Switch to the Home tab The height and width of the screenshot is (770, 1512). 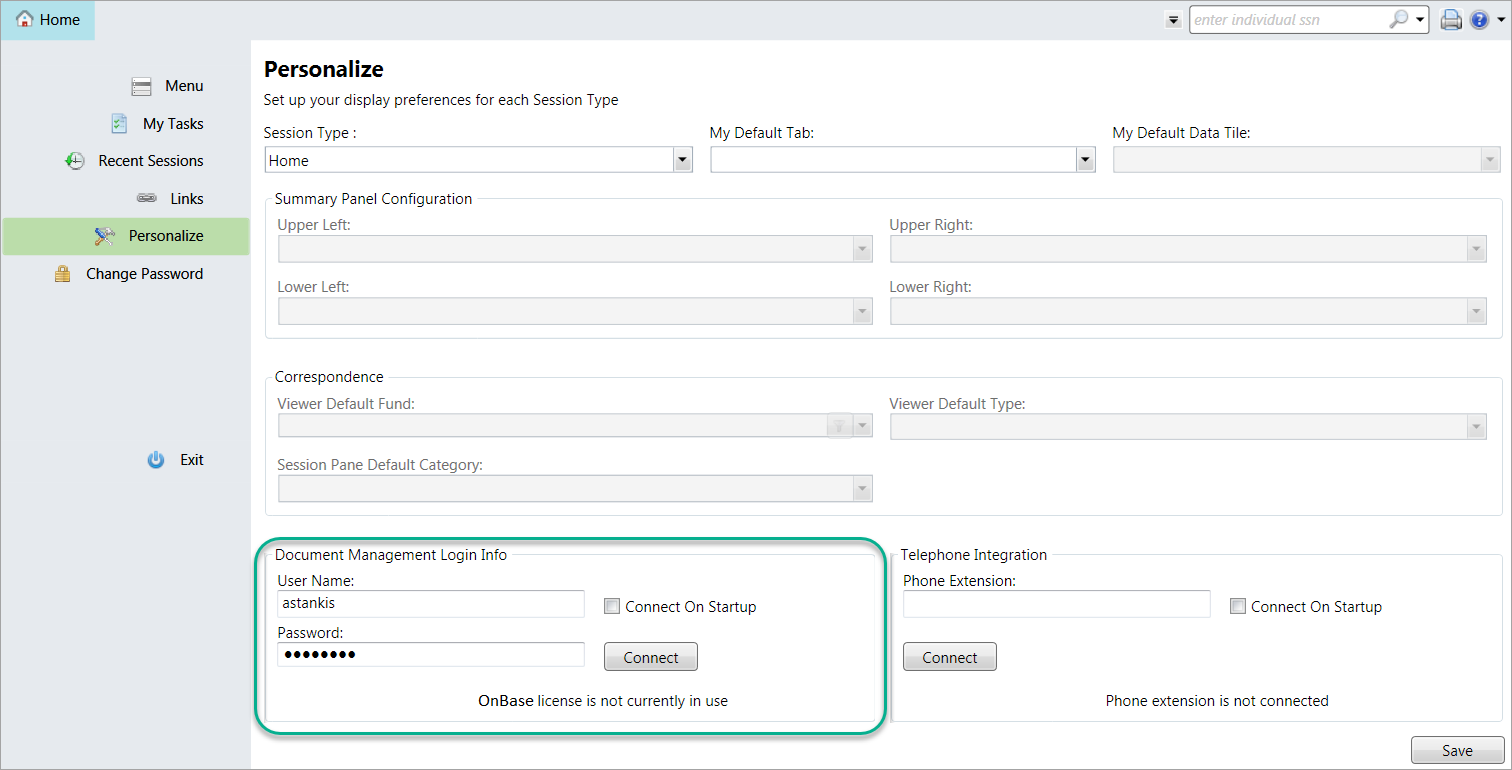pos(48,20)
